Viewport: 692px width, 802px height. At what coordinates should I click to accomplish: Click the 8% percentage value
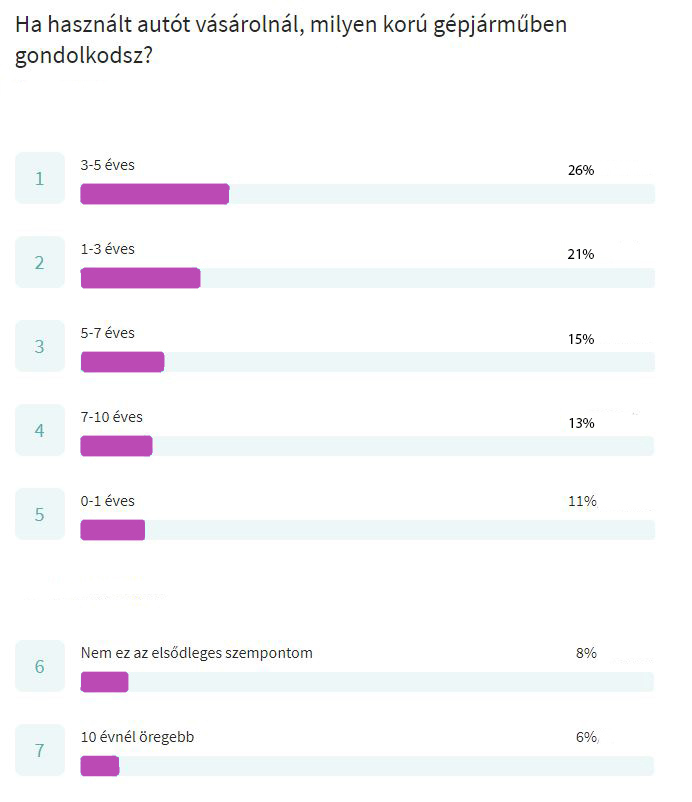pyautogui.click(x=585, y=653)
